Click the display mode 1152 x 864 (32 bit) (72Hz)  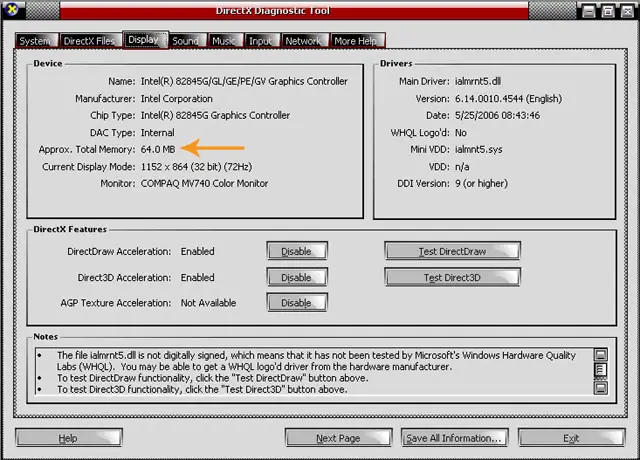pyautogui.click(x=196, y=167)
